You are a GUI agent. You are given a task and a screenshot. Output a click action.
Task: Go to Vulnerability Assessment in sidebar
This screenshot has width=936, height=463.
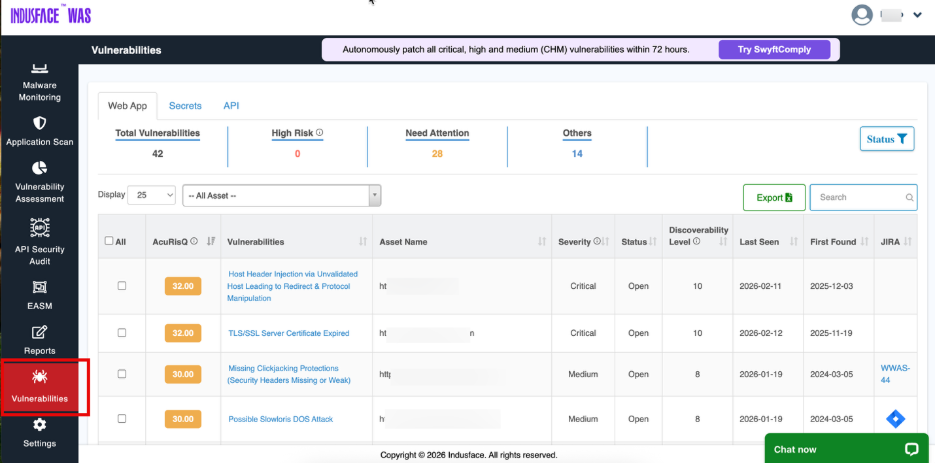tap(40, 169)
